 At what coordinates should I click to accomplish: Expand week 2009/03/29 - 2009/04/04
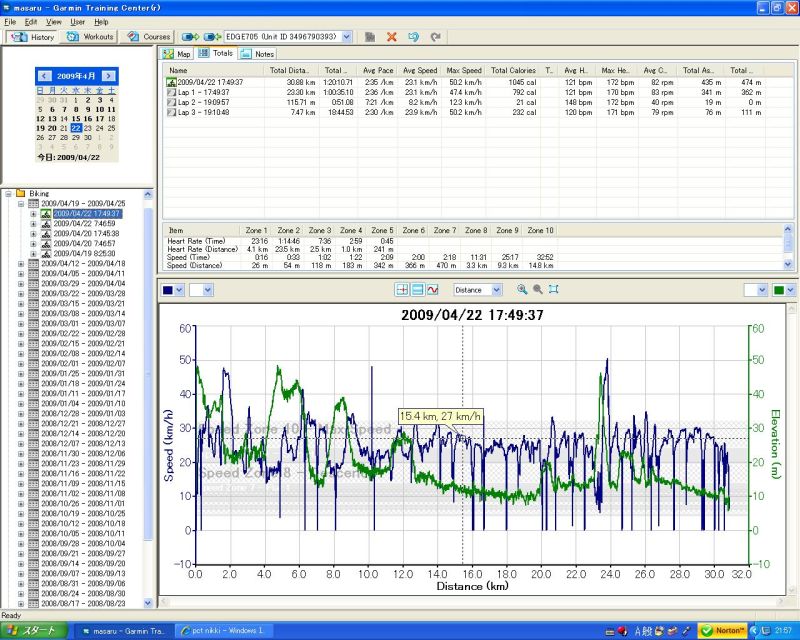[21, 284]
